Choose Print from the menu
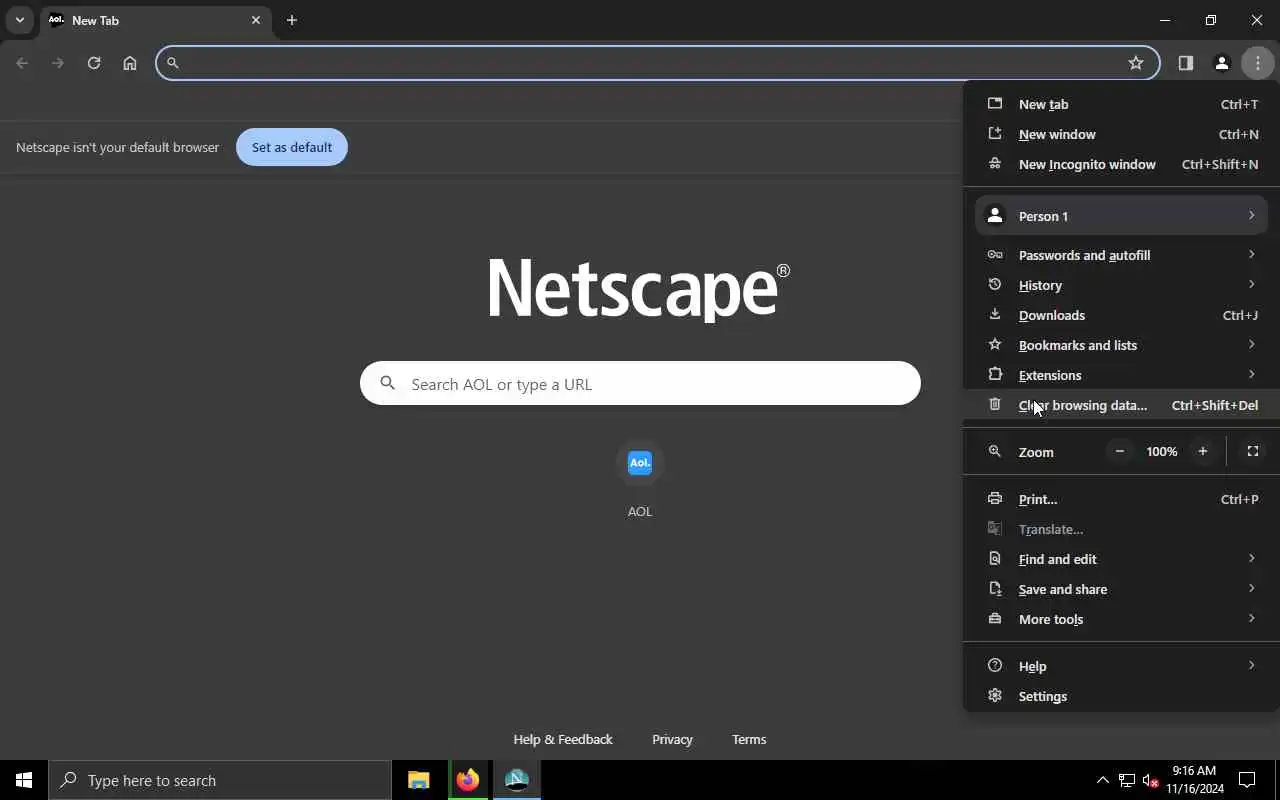The image size is (1280, 800). pos(1122,499)
